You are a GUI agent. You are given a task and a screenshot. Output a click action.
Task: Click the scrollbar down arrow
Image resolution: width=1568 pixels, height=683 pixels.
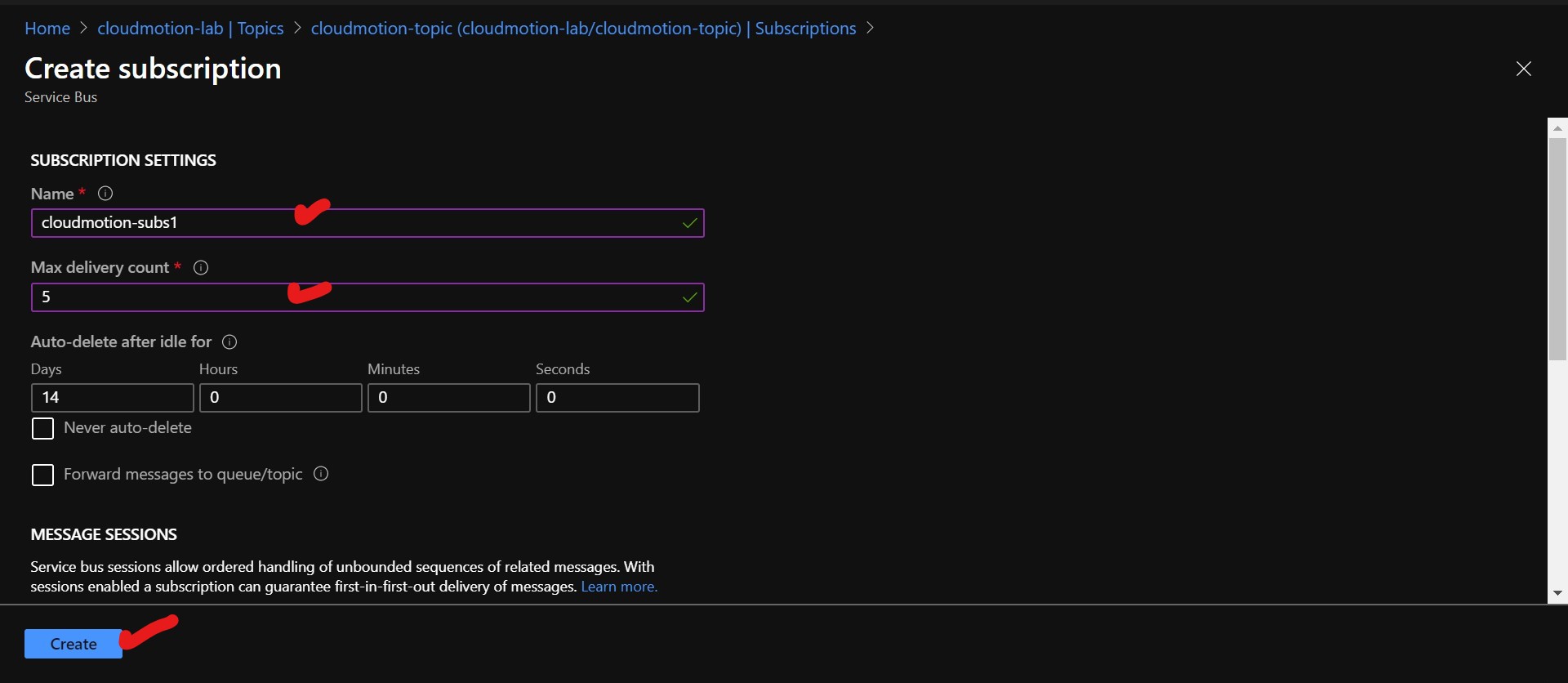pyautogui.click(x=1557, y=593)
